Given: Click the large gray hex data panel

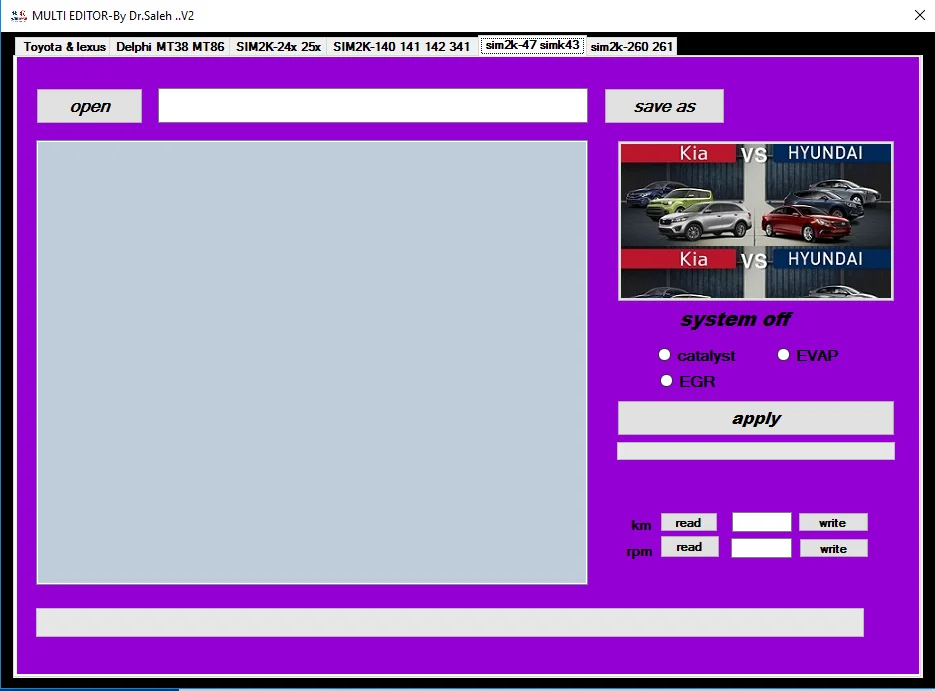Looking at the screenshot, I should pos(312,362).
